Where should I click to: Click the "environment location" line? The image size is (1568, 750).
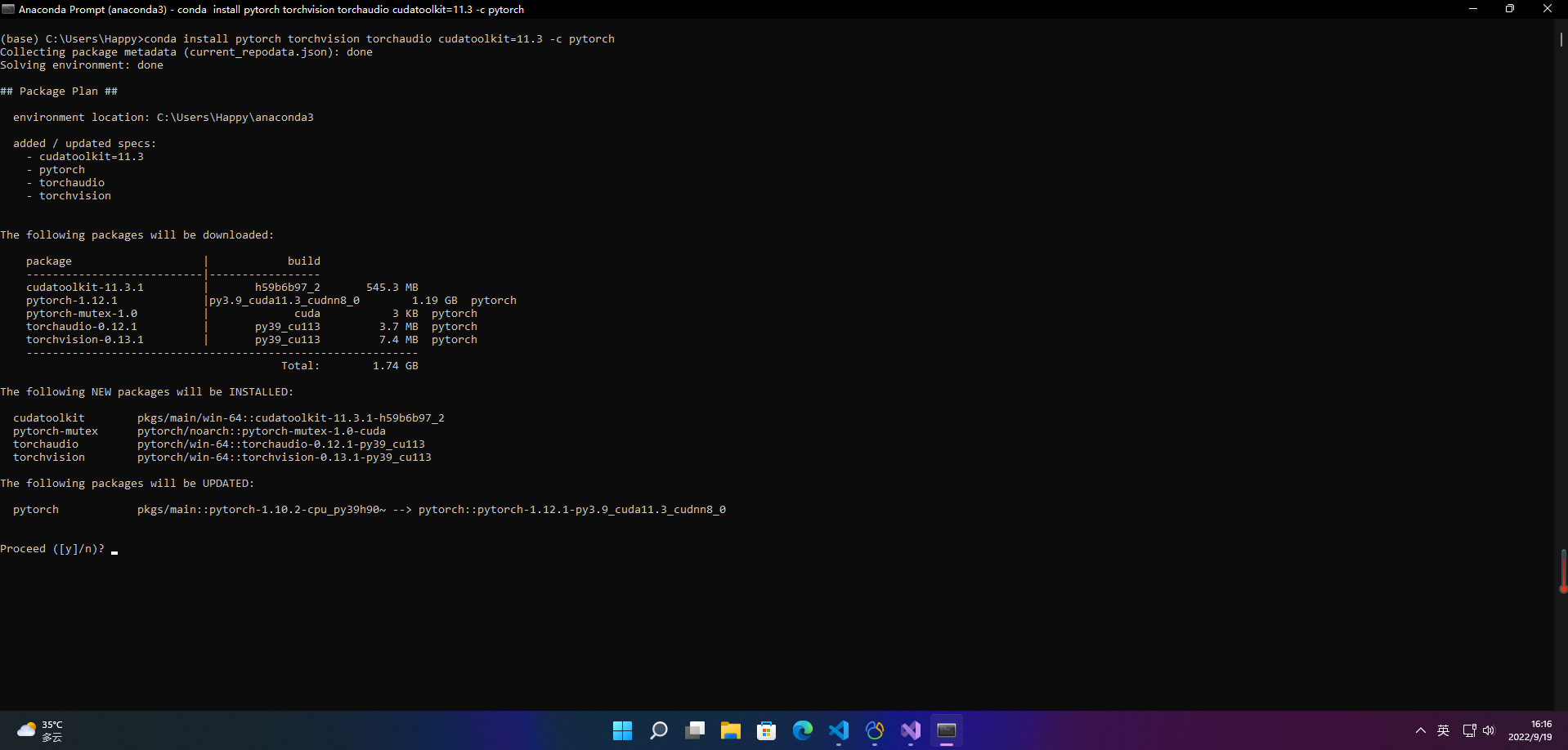click(164, 118)
